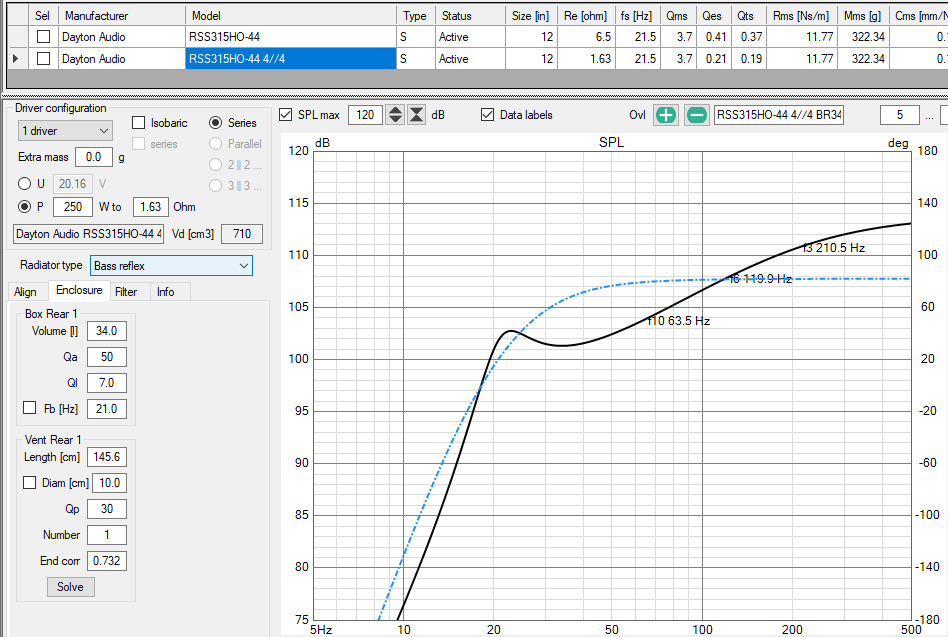This screenshot has height=637, width=948.
Task: Select the U voltage radio button
Action: tap(24, 184)
